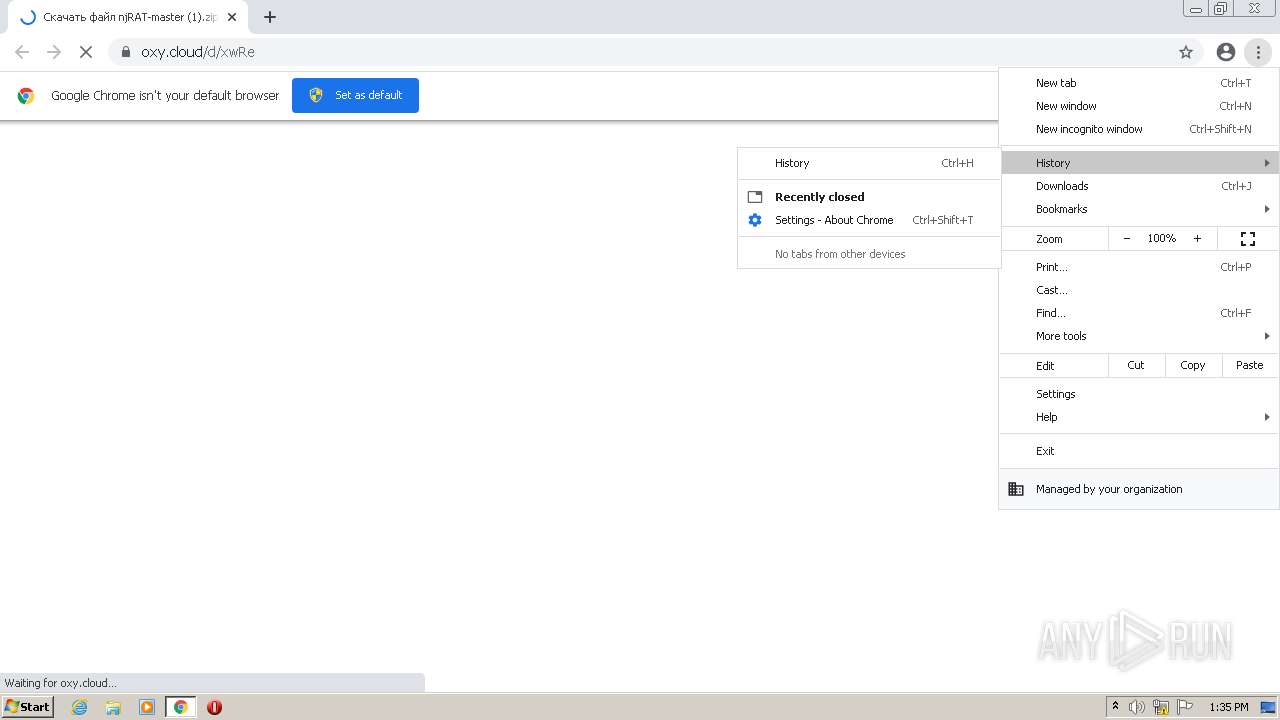The image size is (1280, 720).
Task: Click the Chrome taskbar icon
Action: click(x=181, y=707)
